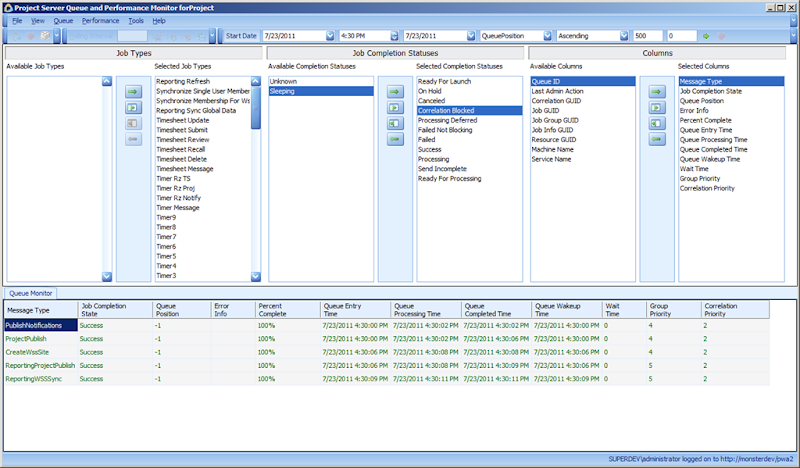Open the Ascending sort order dropdown
This screenshot has width=800, height=468.
coord(624,36)
